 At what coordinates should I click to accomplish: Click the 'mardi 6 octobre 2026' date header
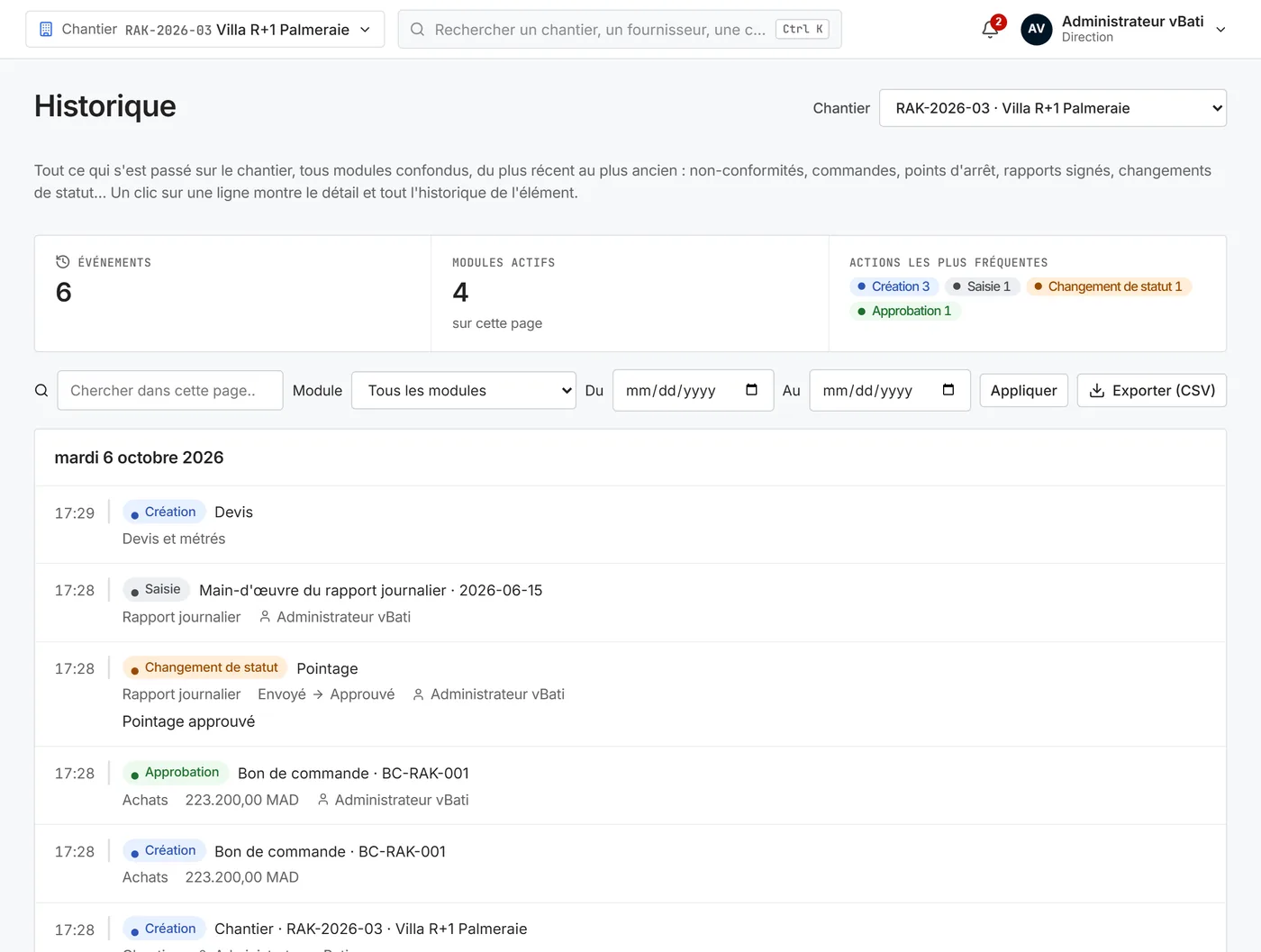(139, 458)
